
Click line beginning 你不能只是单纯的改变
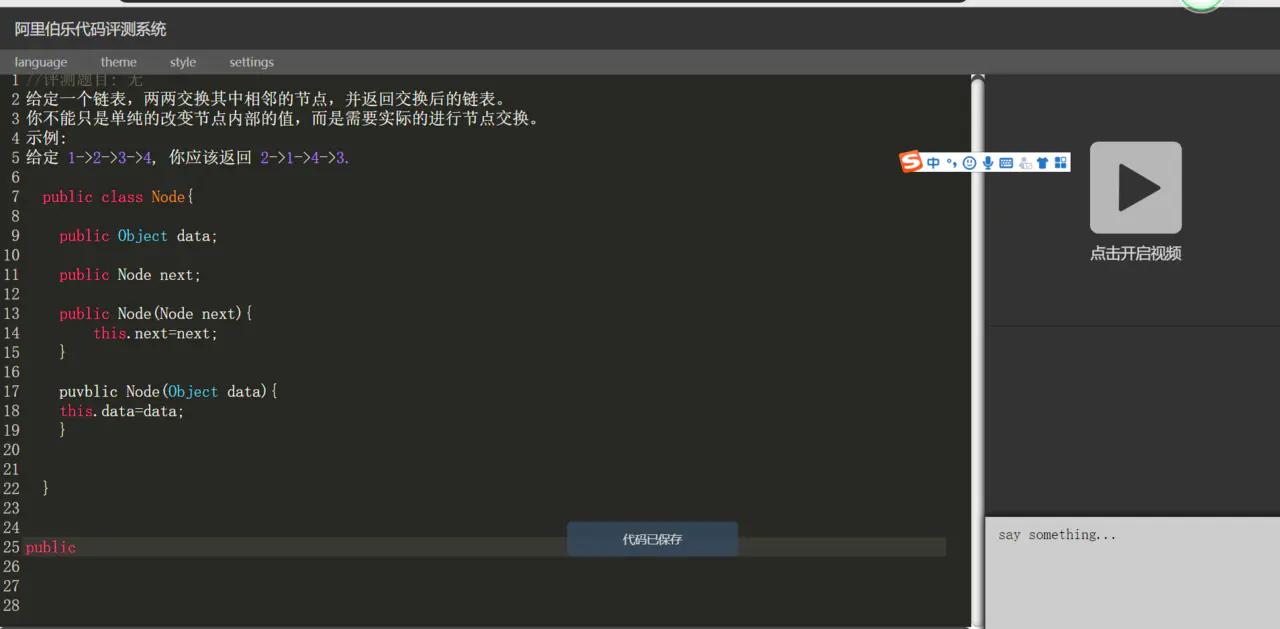[283, 119]
